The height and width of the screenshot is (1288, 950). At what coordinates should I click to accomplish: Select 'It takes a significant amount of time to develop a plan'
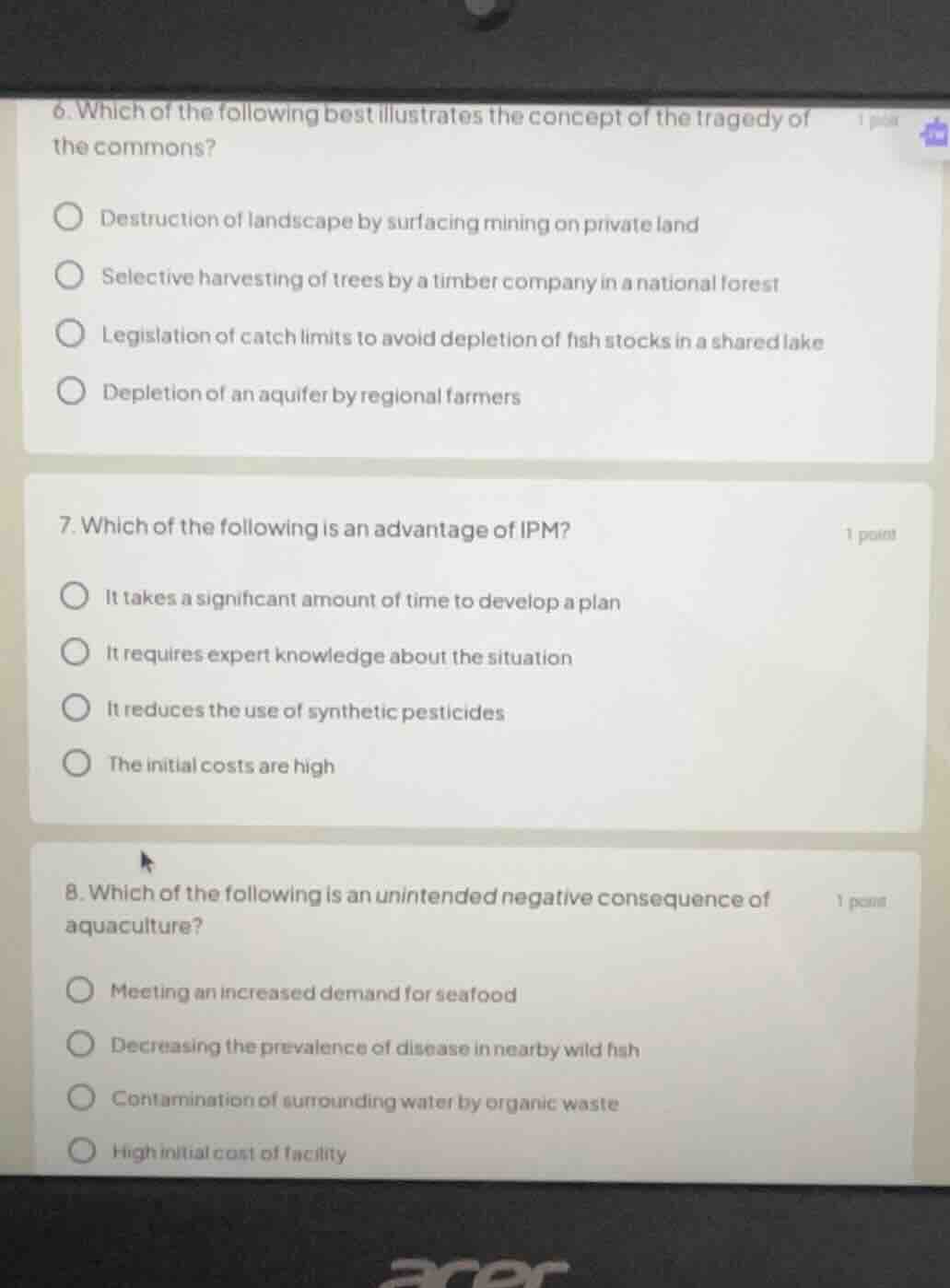pos(77,593)
